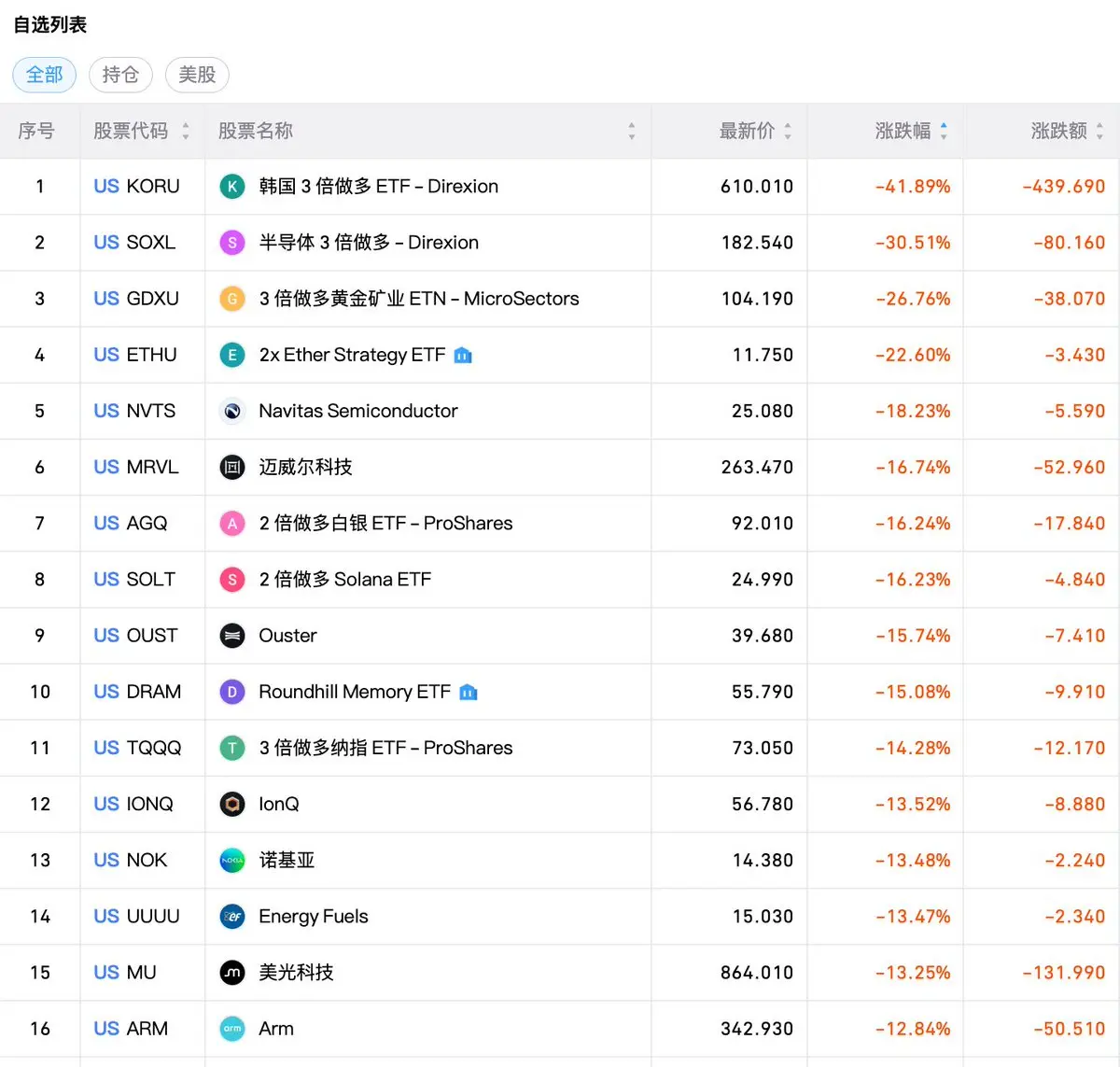The height and width of the screenshot is (1067, 1120).
Task: Switch to the 持仓 tab
Action: pyautogui.click(x=120, y=75)
